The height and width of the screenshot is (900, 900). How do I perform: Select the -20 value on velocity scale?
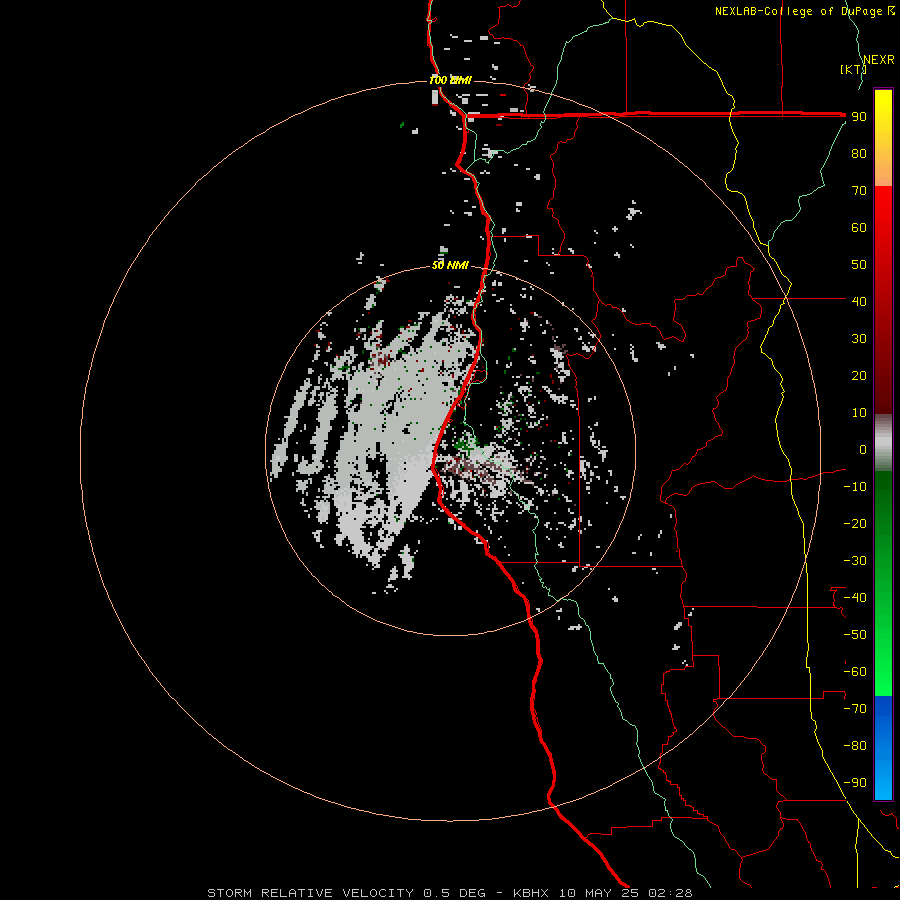click(x=855, y=523)
